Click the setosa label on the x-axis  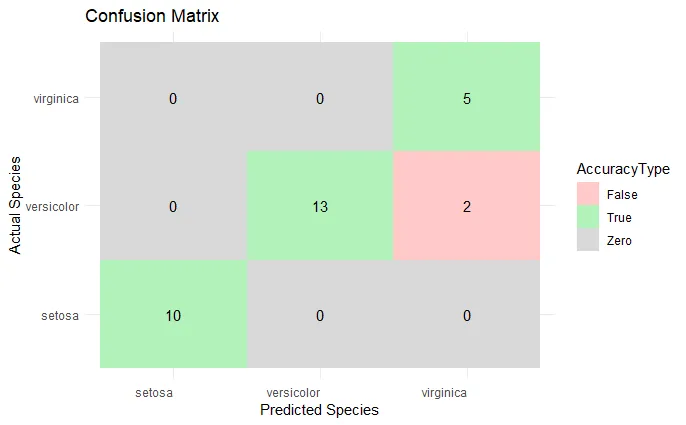(x=154, y=392)
